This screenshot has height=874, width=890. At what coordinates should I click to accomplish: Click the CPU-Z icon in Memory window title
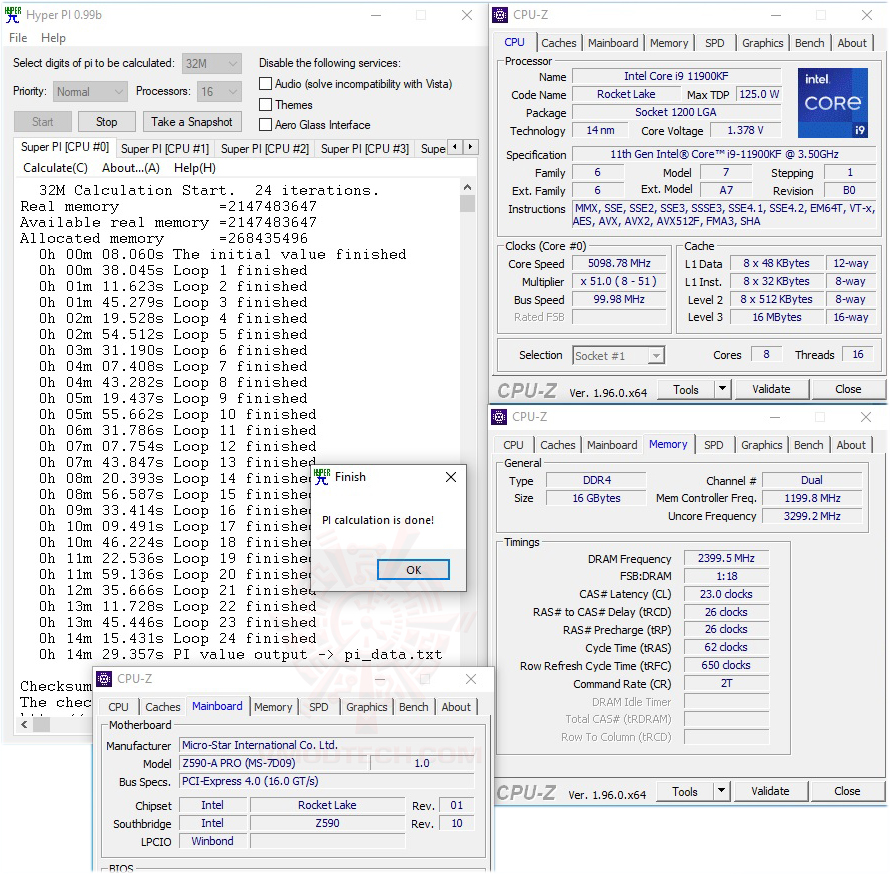tap(499, 417)
